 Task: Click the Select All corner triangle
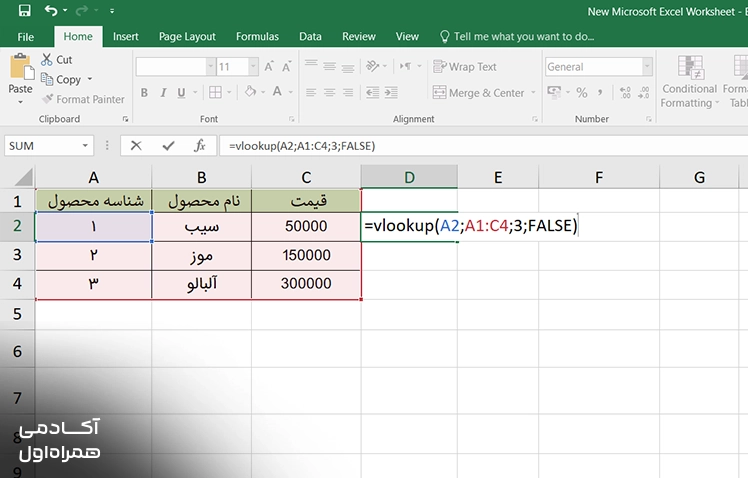coord(23,177)
